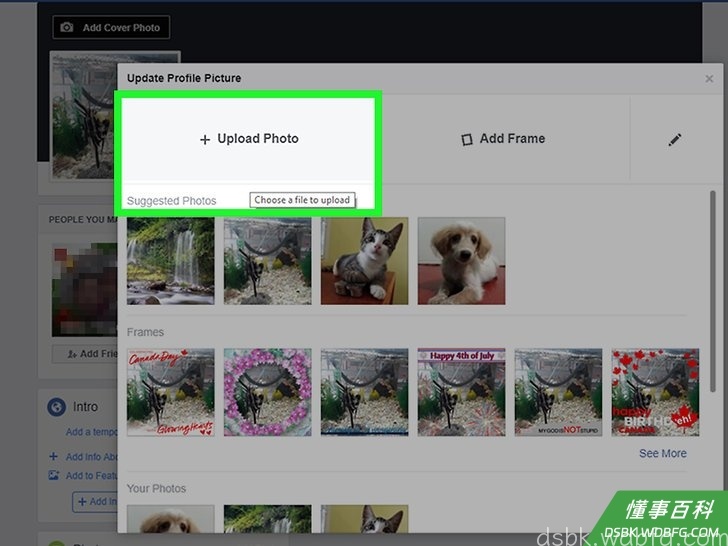Close the Update Profile Picture dialog
The width and height of the screenshot is (728, 546).
tap(709, 78)
